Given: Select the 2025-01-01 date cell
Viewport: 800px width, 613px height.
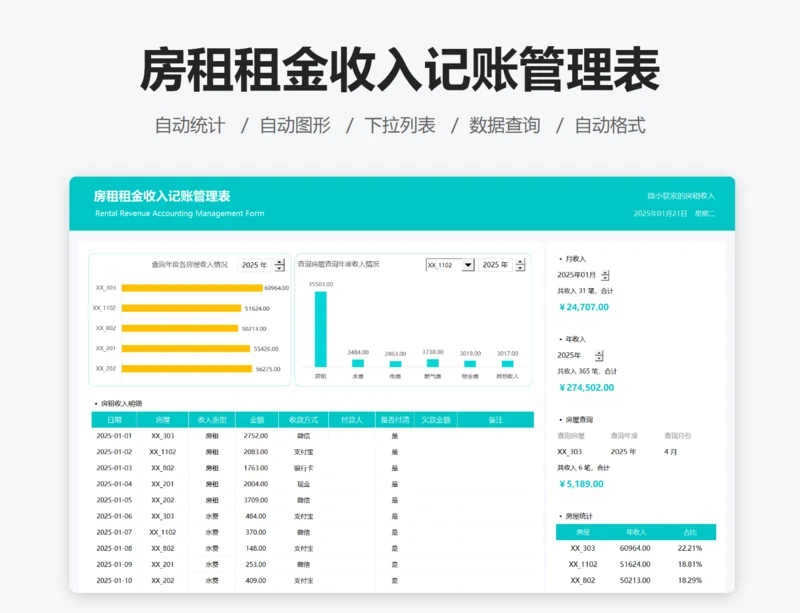Looking at the screenshot, I should point(115,436).
